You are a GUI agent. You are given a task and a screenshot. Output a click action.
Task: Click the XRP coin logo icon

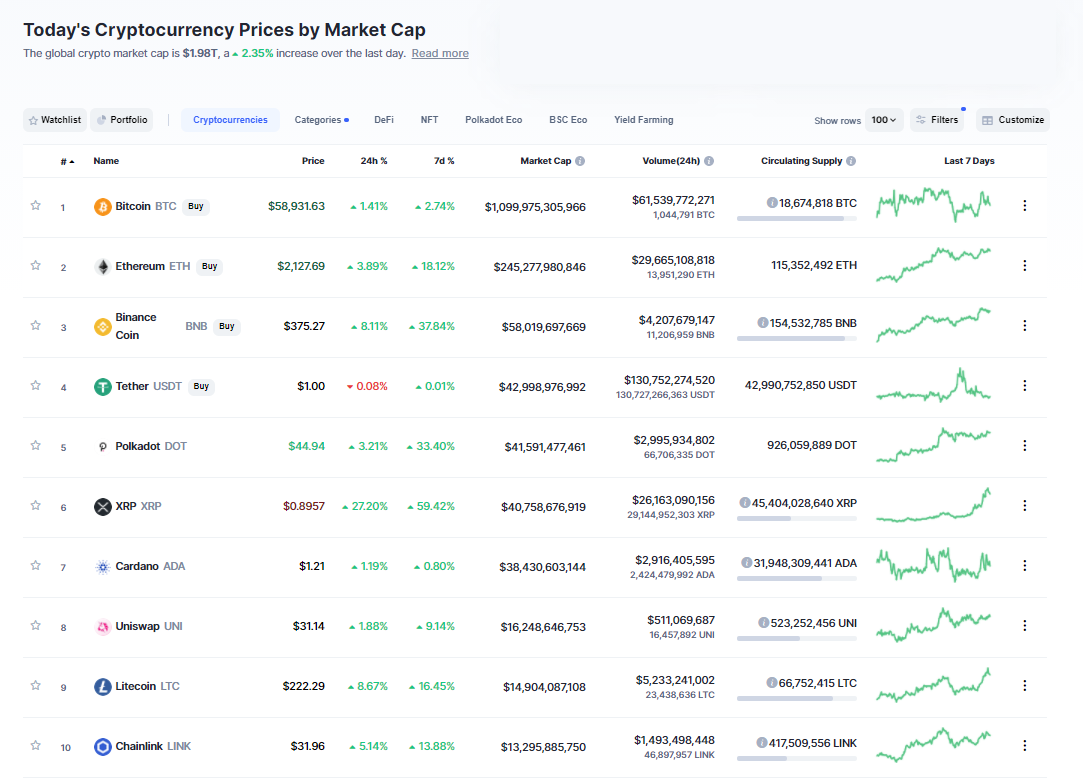pos(102,507)
